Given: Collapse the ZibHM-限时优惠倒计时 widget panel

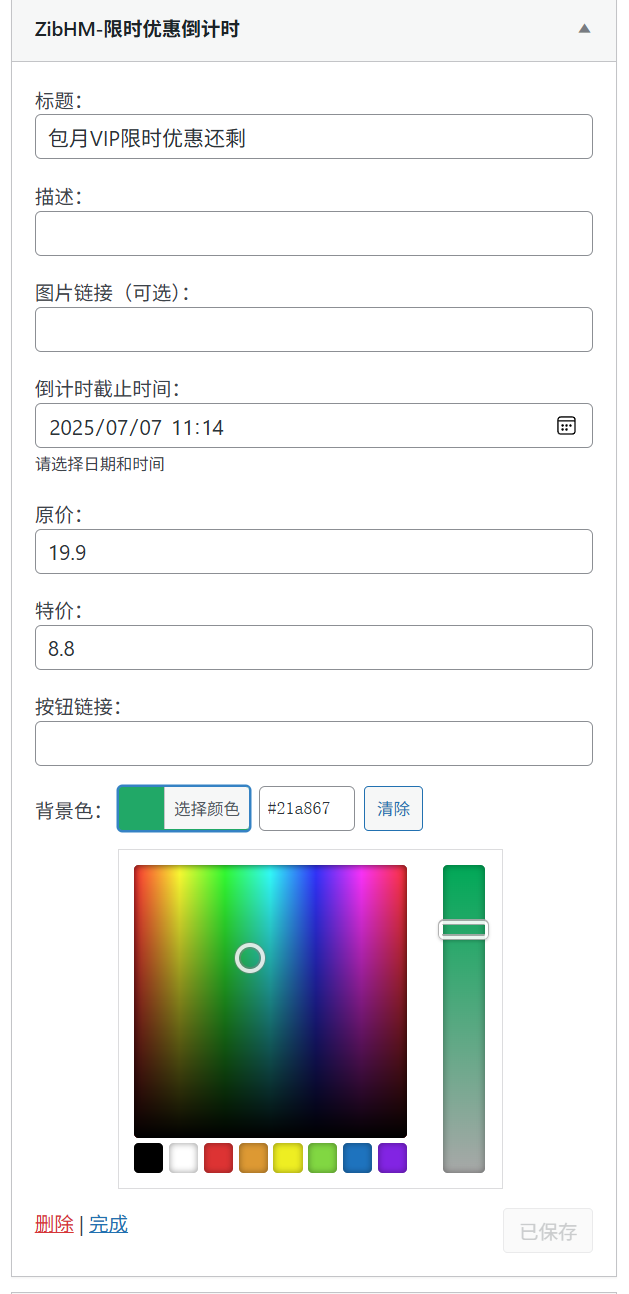Looking at the screenshot, I should [x=584, y=30].
